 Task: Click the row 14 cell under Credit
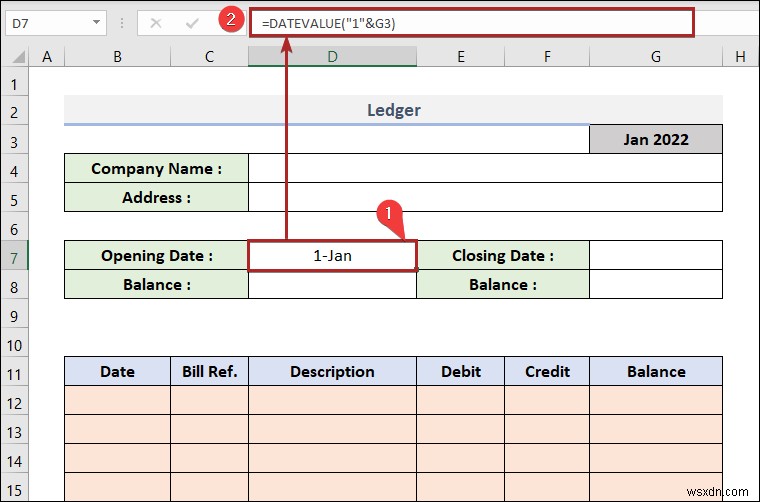click(x=547, y=458)
